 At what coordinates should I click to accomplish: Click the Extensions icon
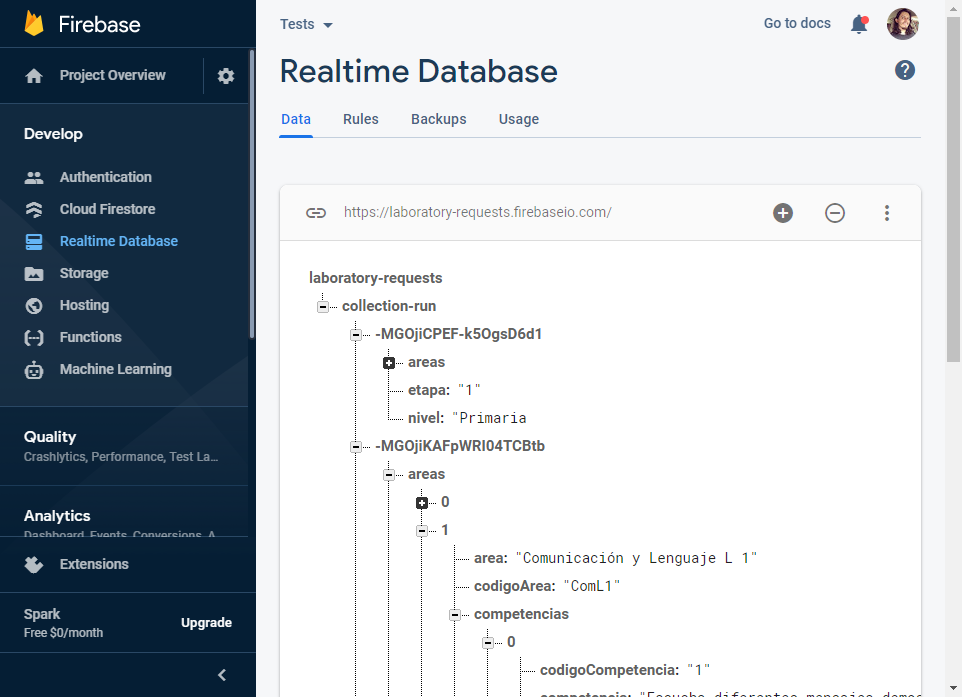(34, 564)
